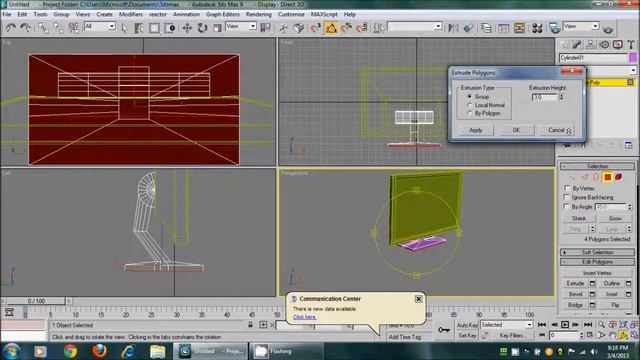This screenshot has height=360, width=640.
Task: Open the Modifier List dropdown
Action: point(633,70)
